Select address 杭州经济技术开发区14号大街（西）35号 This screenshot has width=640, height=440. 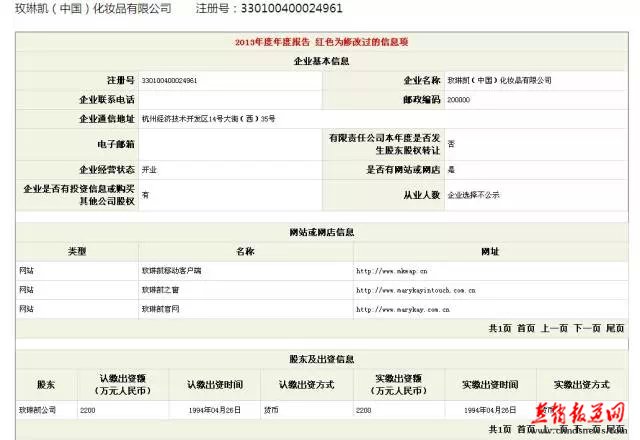(x=208, y=119)
